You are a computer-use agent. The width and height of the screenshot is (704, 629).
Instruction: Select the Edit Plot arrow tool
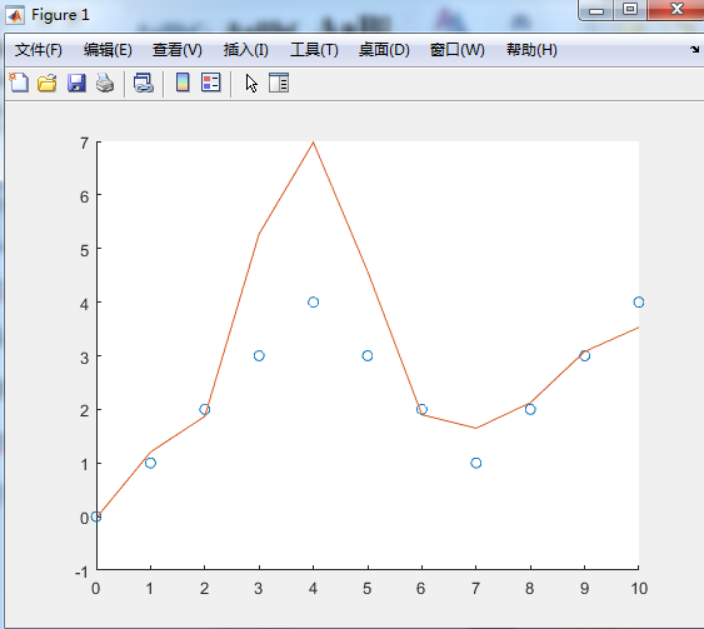[251, 84]
